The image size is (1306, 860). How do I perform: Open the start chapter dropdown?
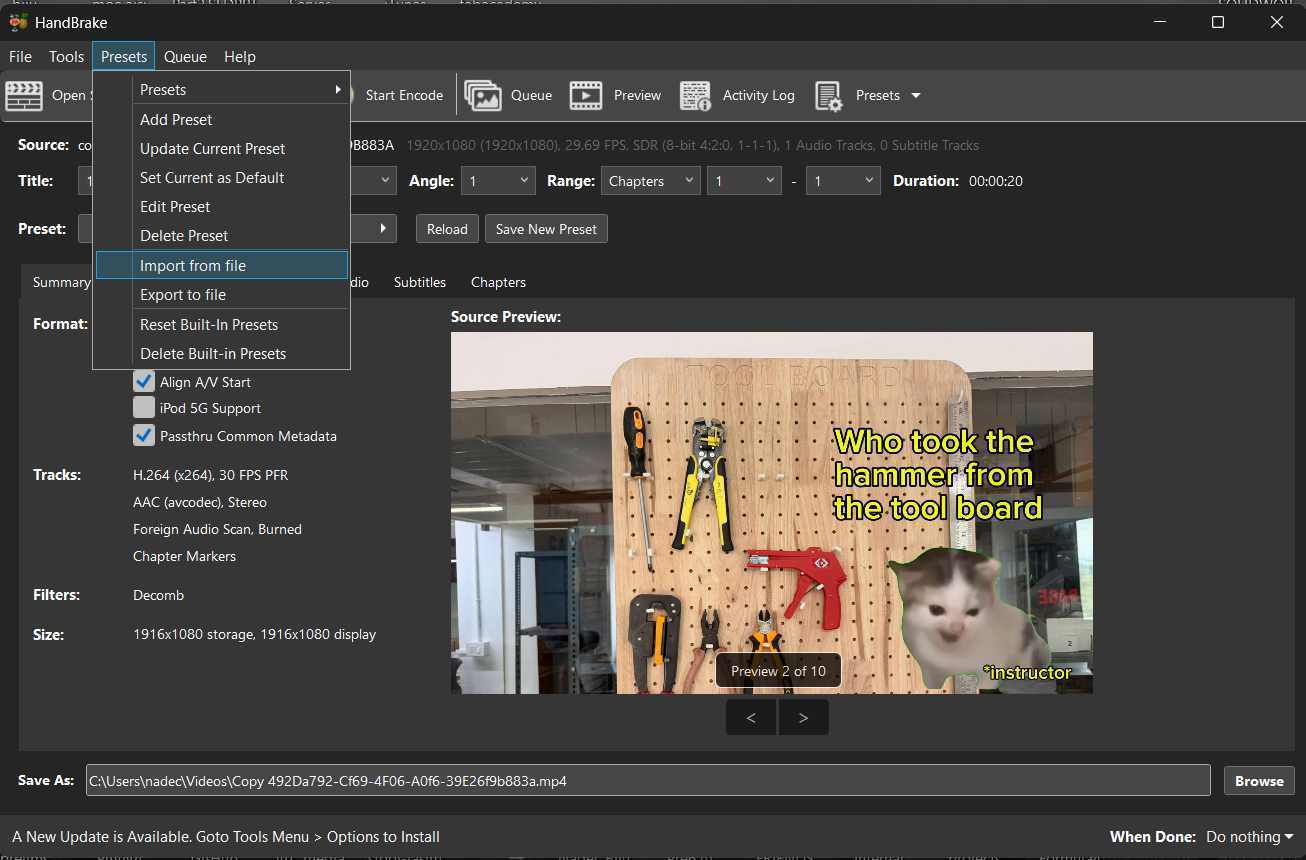(x=743, y=181)
